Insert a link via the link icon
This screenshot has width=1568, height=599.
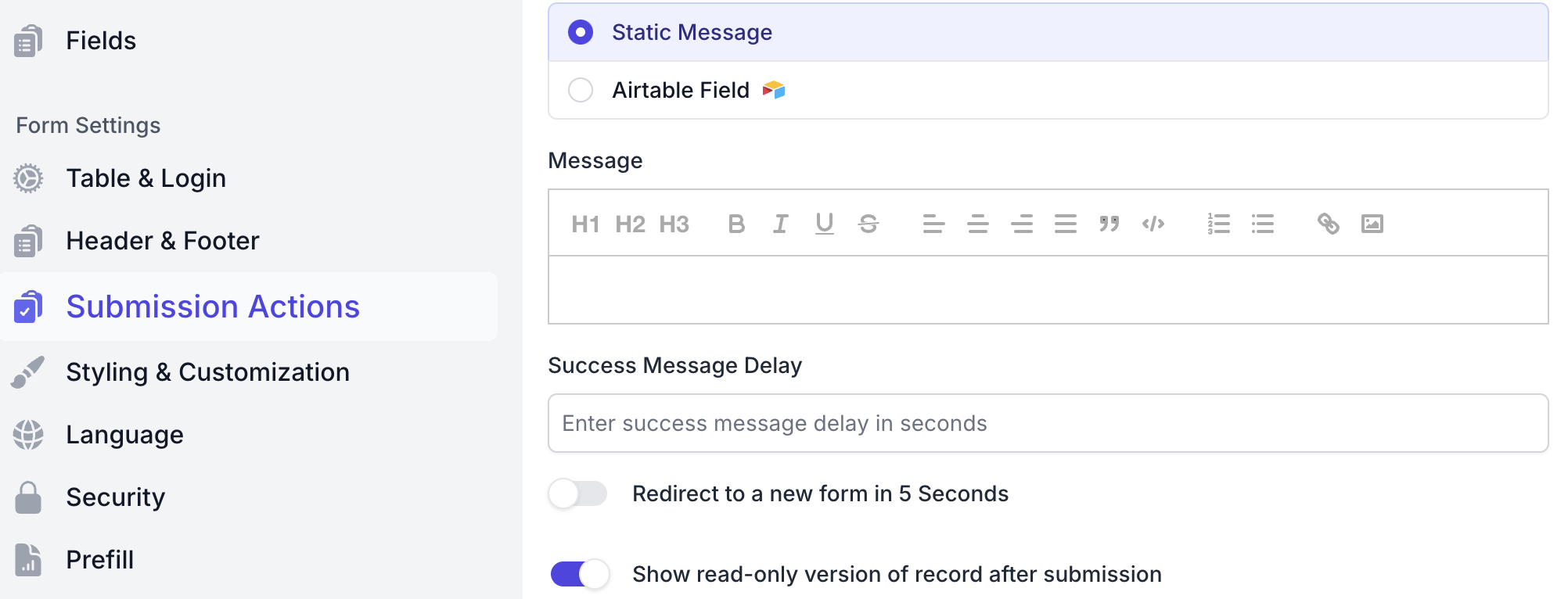pyautogui.click(x=1328, y=224)
